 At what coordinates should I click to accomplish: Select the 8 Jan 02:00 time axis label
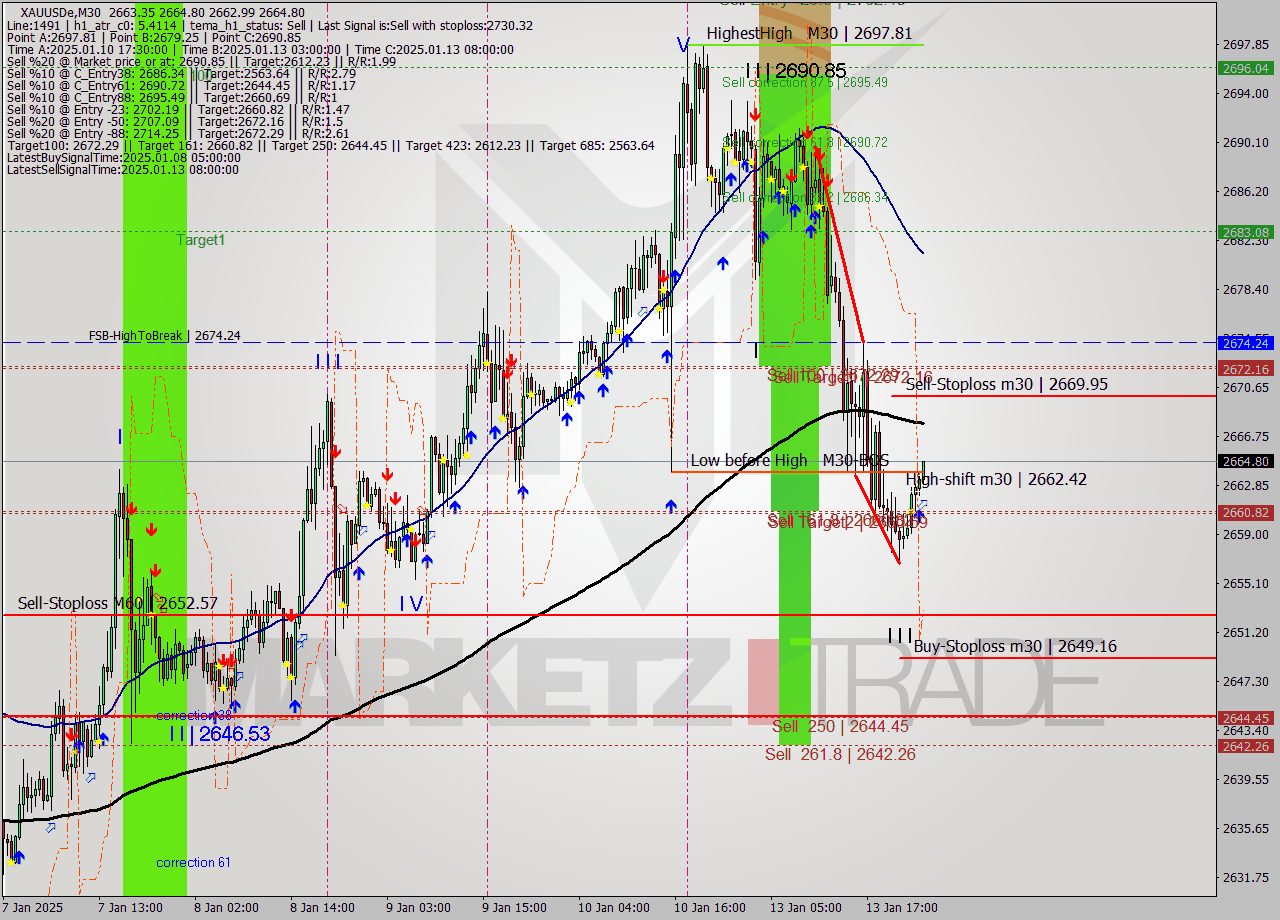click(x=226, y=908)
